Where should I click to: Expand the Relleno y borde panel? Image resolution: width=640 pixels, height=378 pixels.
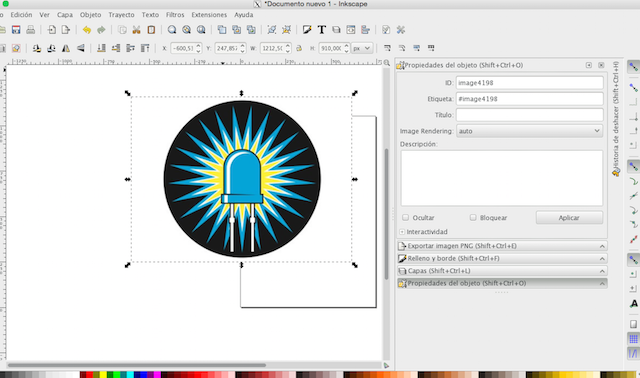tap(502, 258)
